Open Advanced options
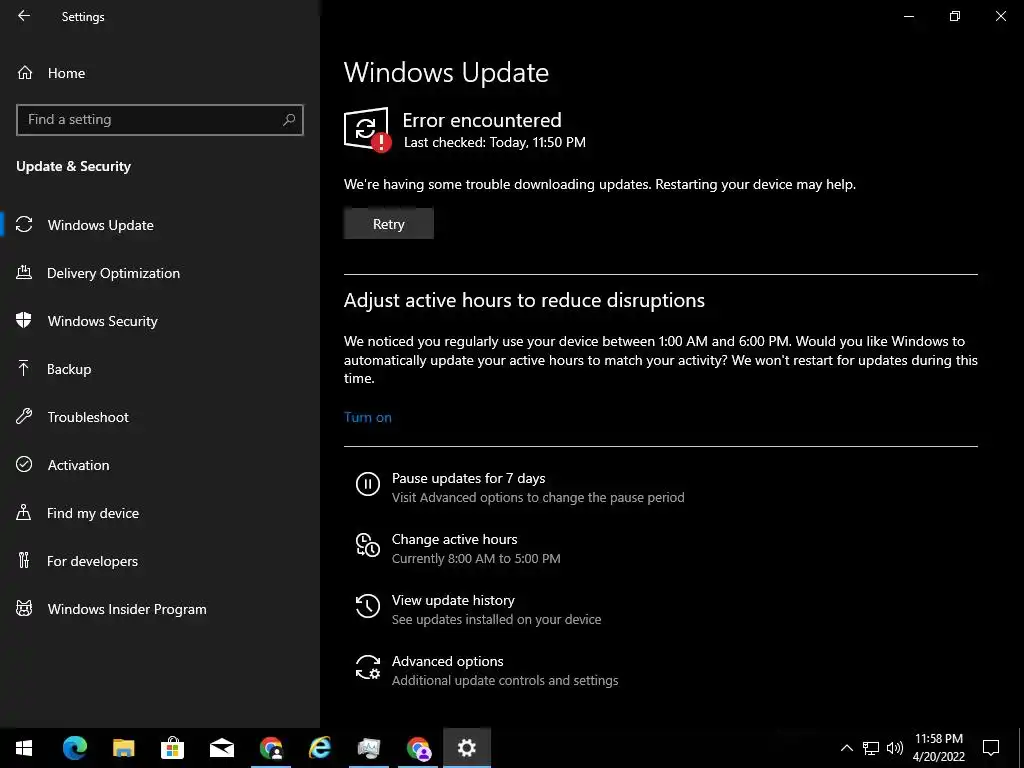The height and width of the screenshot is (768, 1024). coord(447,662)
